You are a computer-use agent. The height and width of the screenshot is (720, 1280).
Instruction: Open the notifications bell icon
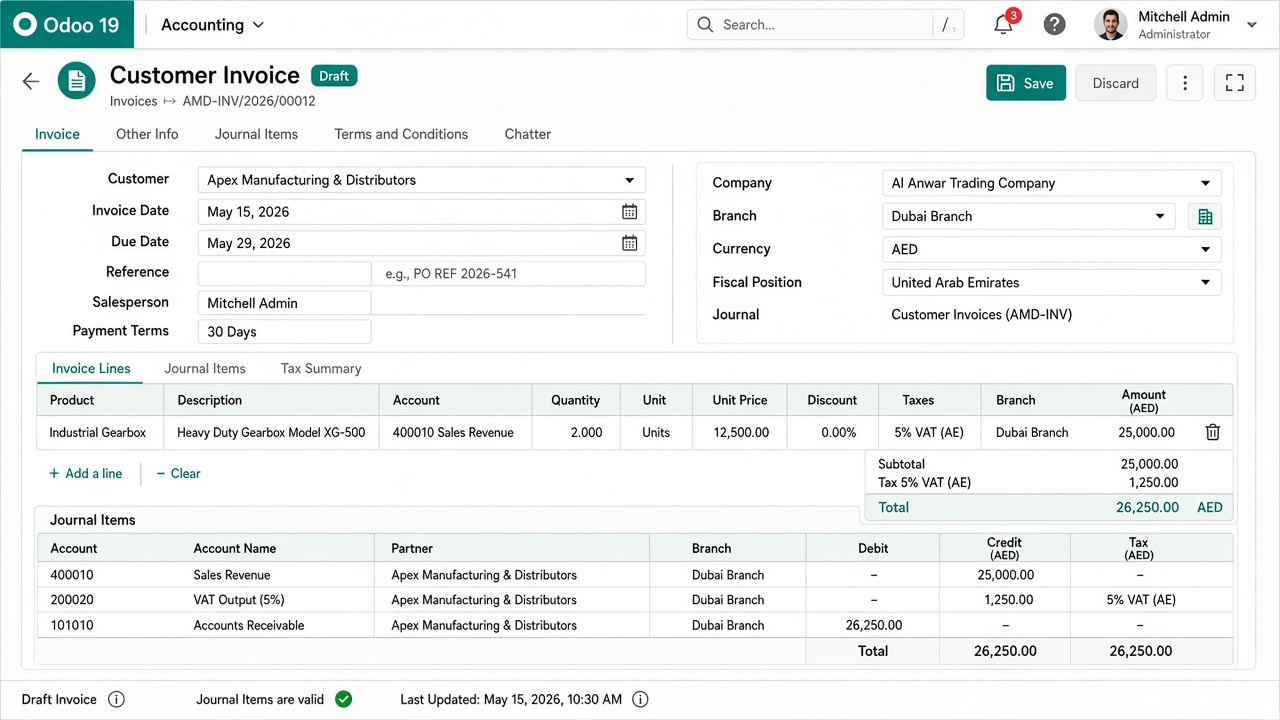(x=1004, y=25)
